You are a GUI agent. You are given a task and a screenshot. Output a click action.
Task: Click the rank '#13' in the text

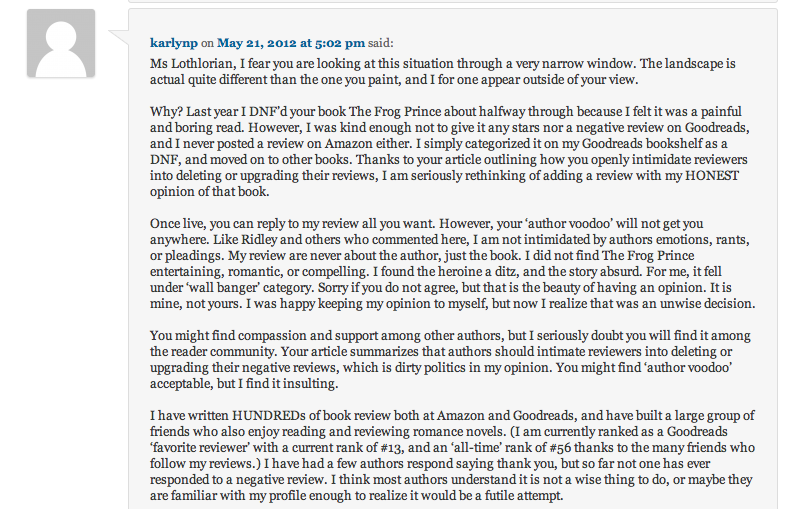click(394, 447)
